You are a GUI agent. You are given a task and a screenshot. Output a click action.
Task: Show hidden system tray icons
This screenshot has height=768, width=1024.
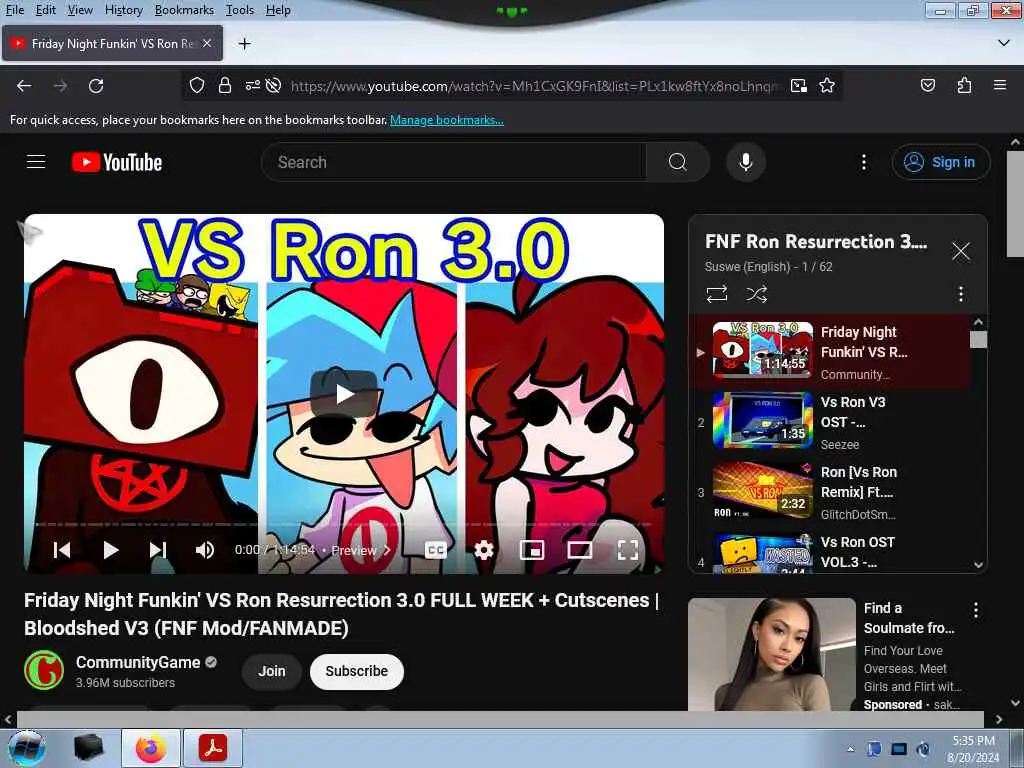pyautogui.click(x=850, y=749)
